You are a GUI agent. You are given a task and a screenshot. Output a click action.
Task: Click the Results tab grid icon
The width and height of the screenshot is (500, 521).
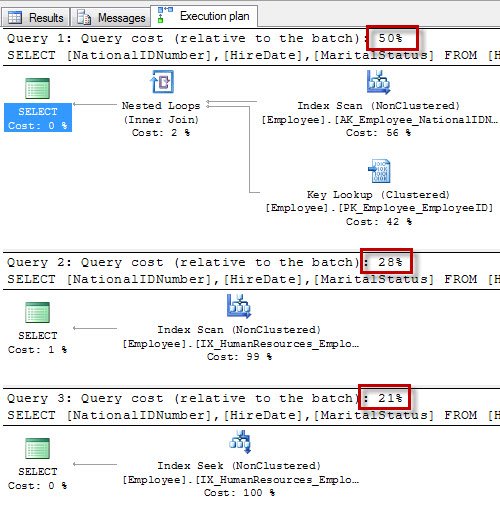pos(15,17)
